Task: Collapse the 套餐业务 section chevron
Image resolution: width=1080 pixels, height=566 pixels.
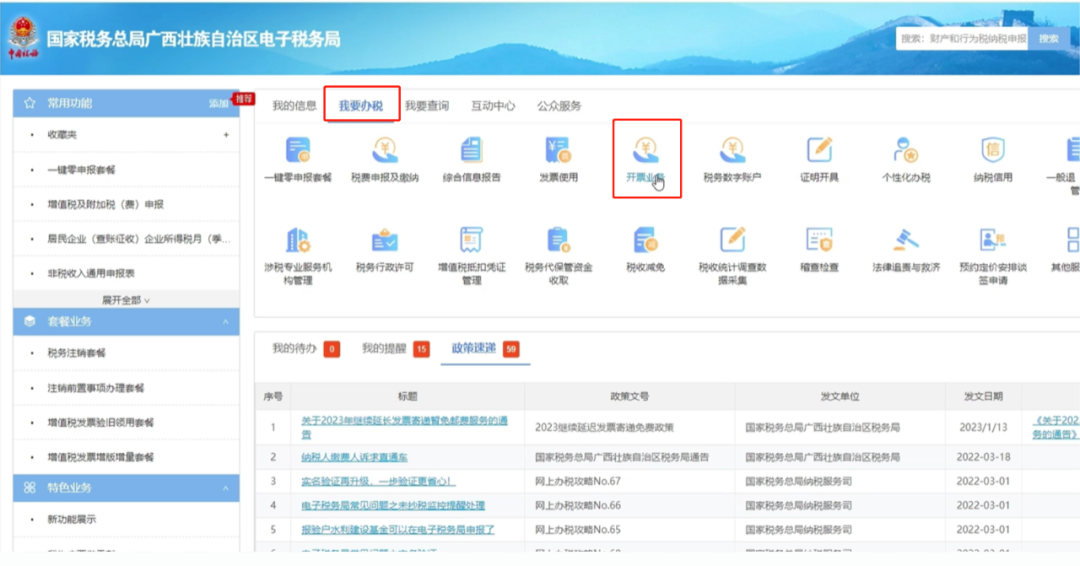Action: [x=225, y=322]
